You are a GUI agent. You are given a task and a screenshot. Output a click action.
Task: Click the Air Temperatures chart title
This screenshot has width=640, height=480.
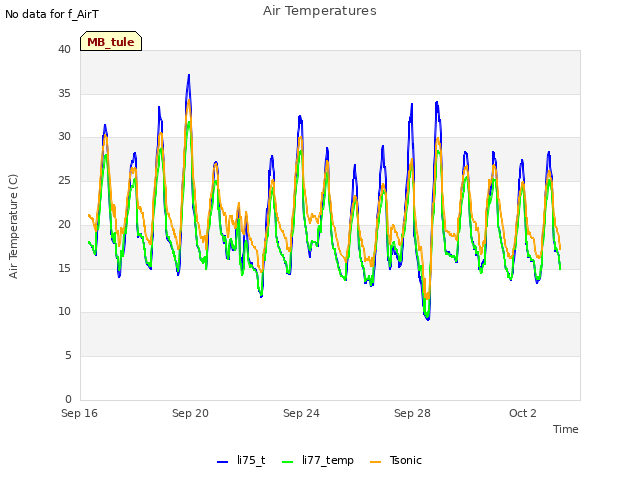[320, 11]
